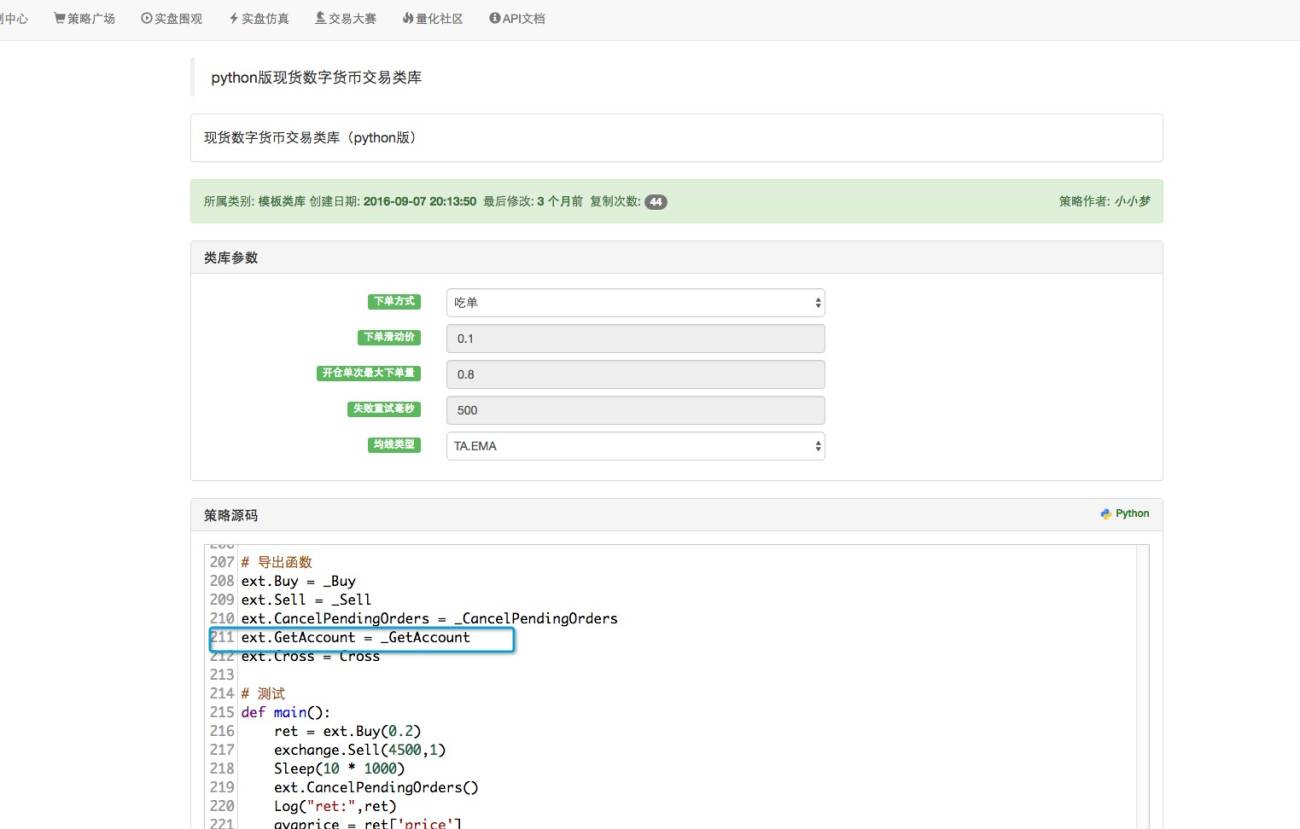Click the description 现货数字货币交易类库（python版）

tap(310, 137)
